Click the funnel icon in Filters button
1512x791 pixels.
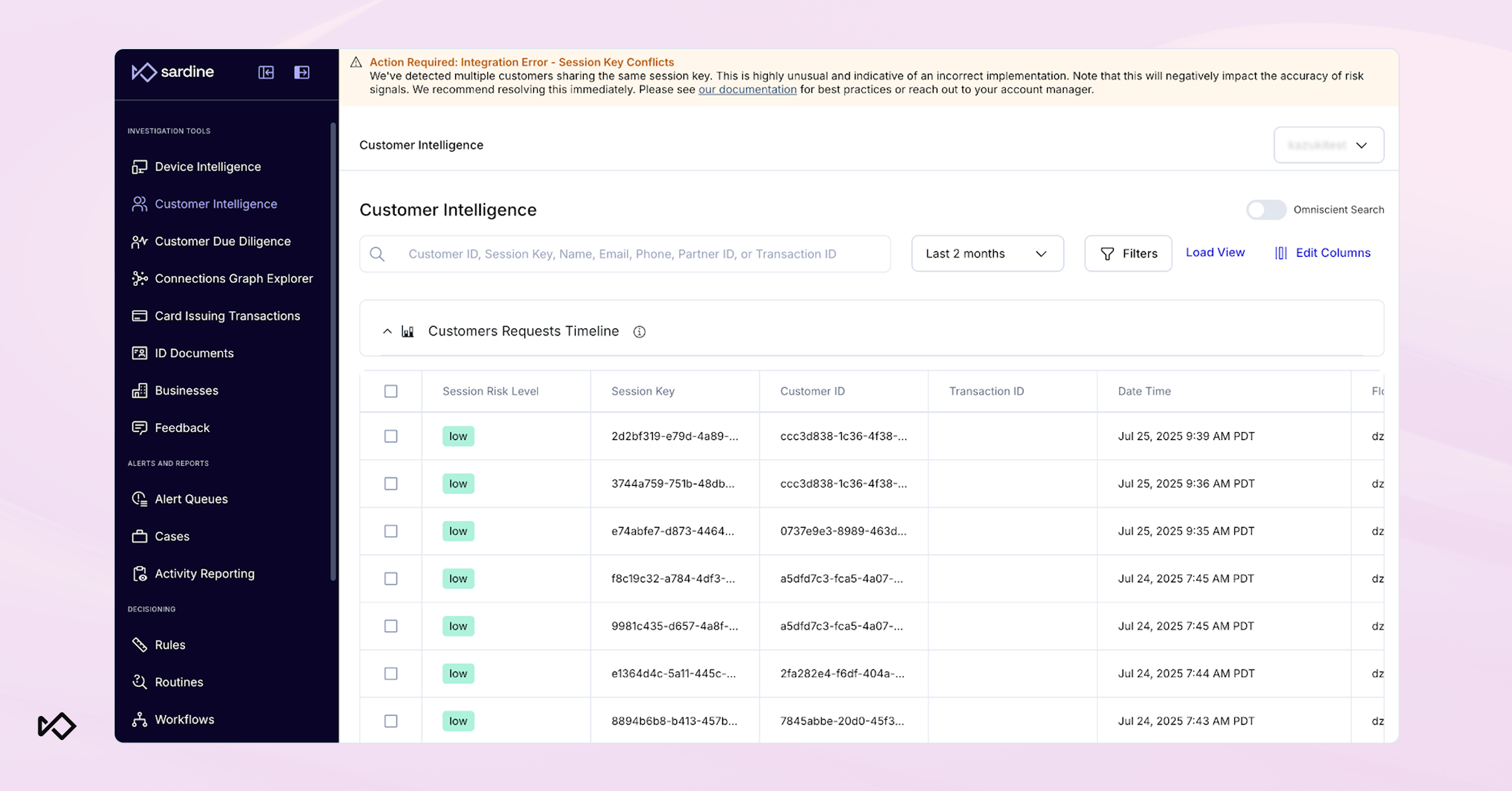coord(1107,254)
